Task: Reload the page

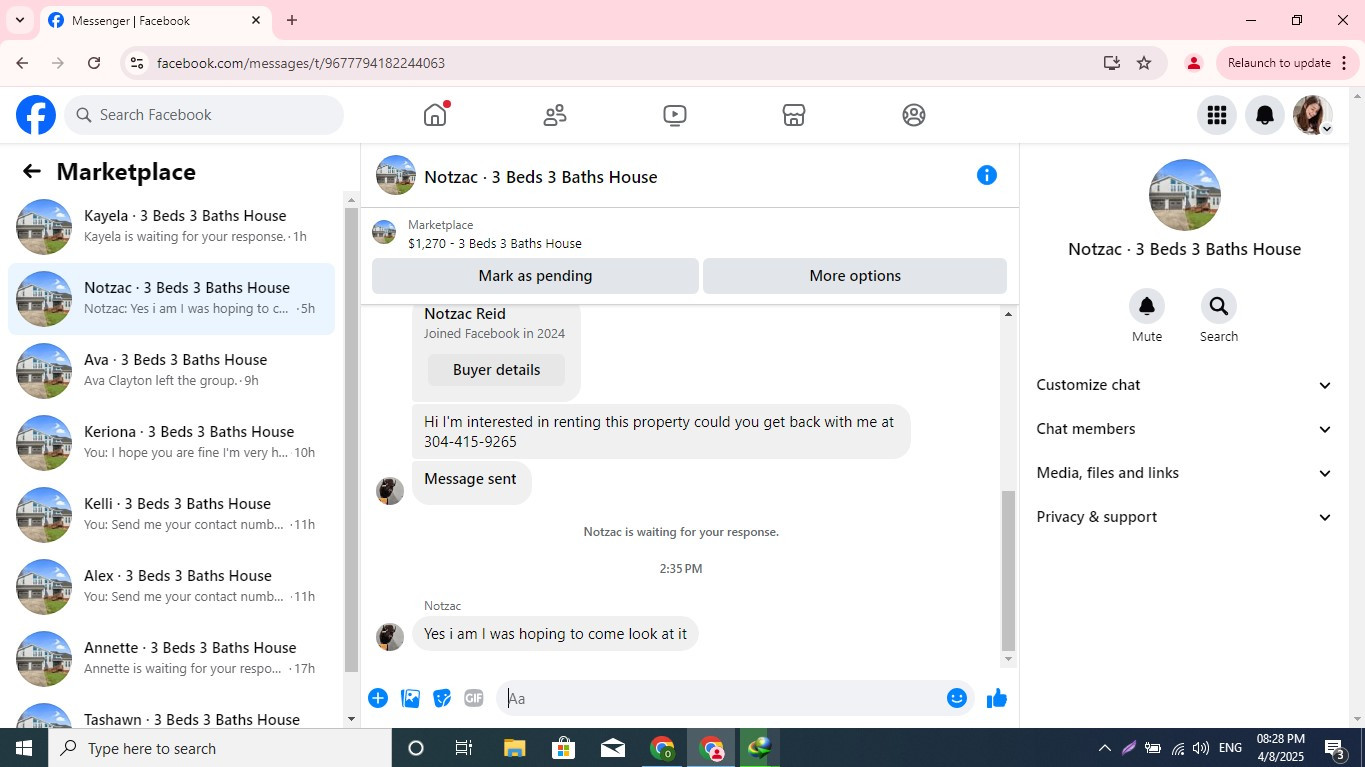Action: (94, 63)
